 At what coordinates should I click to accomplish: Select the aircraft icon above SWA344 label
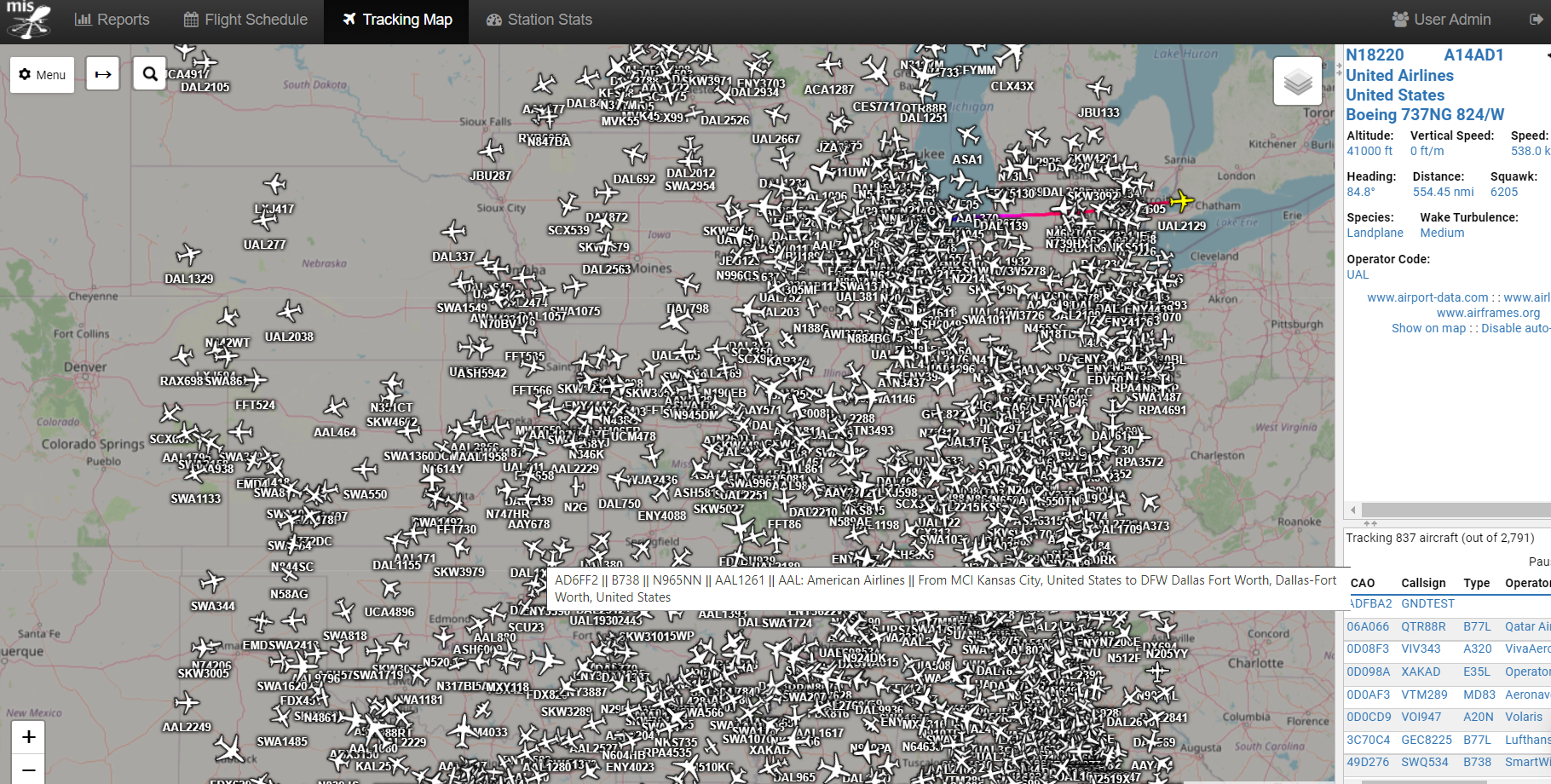(212, 582)
